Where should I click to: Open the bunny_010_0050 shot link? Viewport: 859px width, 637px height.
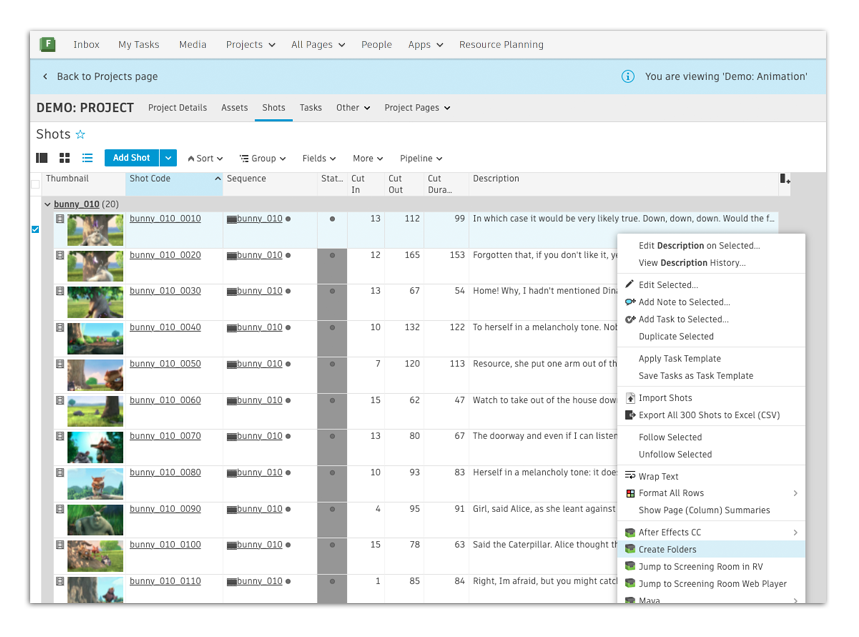pyautogui.click(x=165, y=364)
